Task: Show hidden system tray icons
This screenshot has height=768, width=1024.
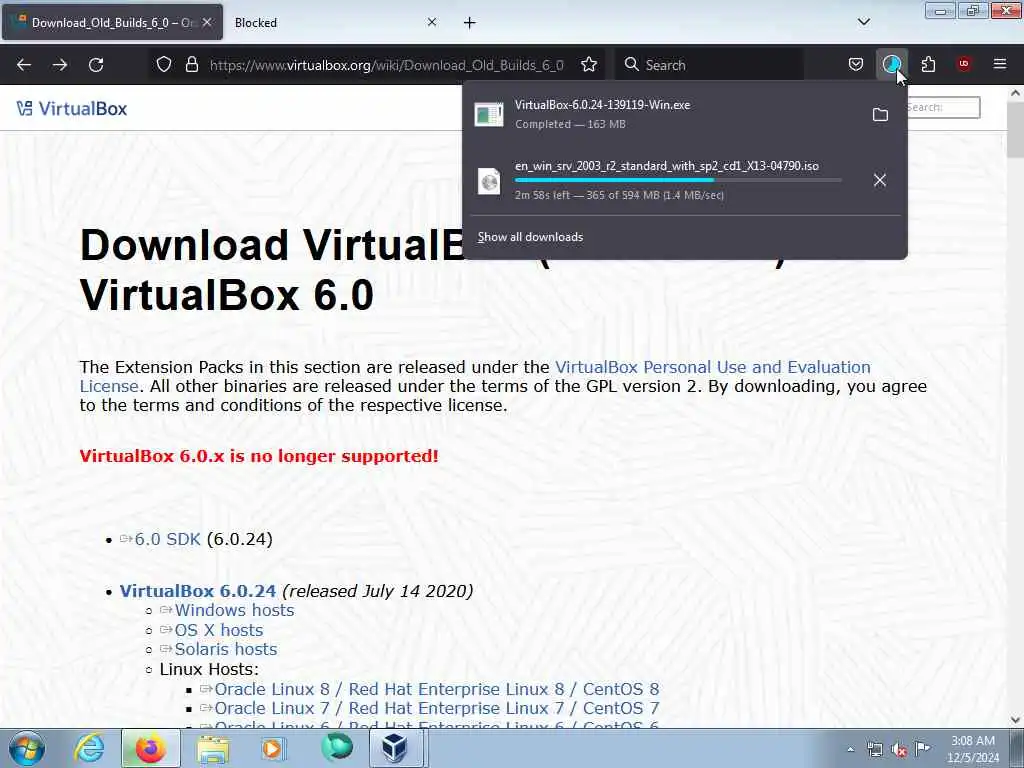Action: point(850,750)
